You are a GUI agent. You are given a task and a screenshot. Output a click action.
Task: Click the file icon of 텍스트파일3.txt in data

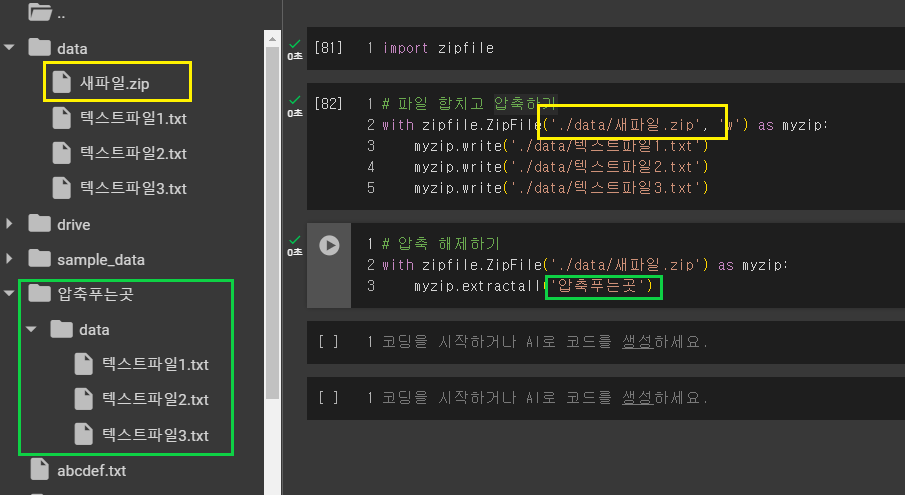tap(61, 188)
